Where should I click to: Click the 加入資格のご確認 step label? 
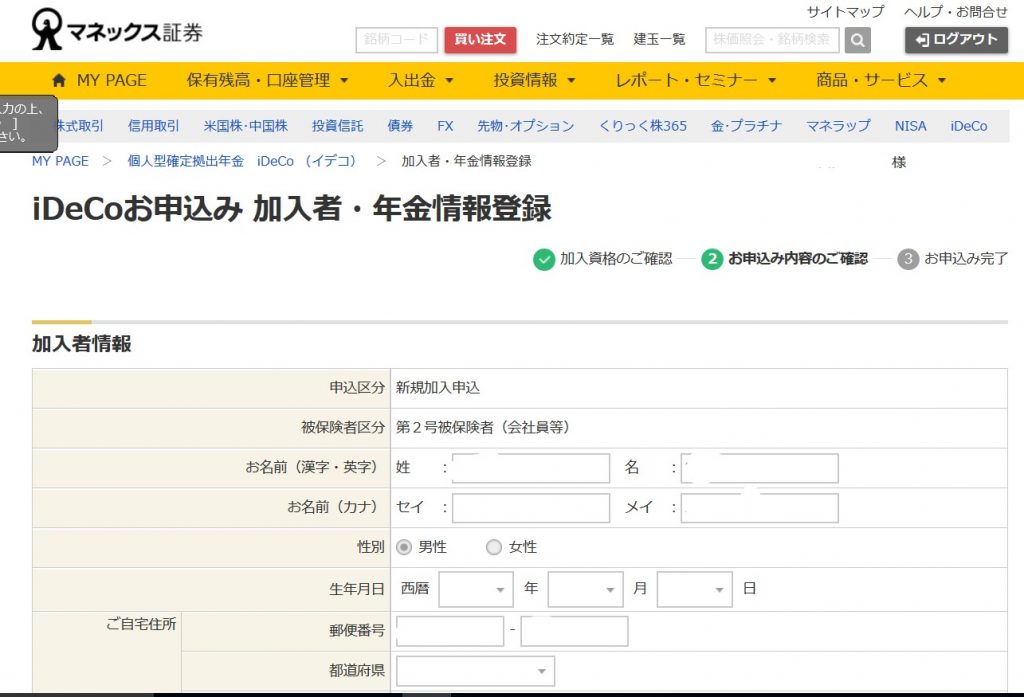pyautogui.click(x=616, y=259)
